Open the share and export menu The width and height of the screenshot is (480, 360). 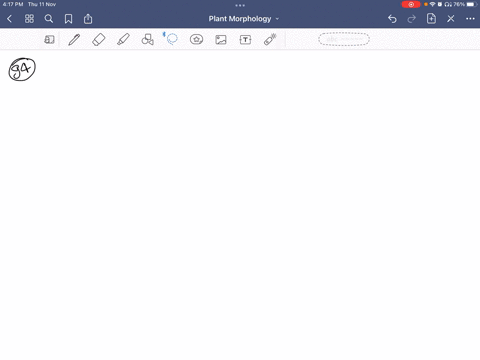click(x=88, y=19)
